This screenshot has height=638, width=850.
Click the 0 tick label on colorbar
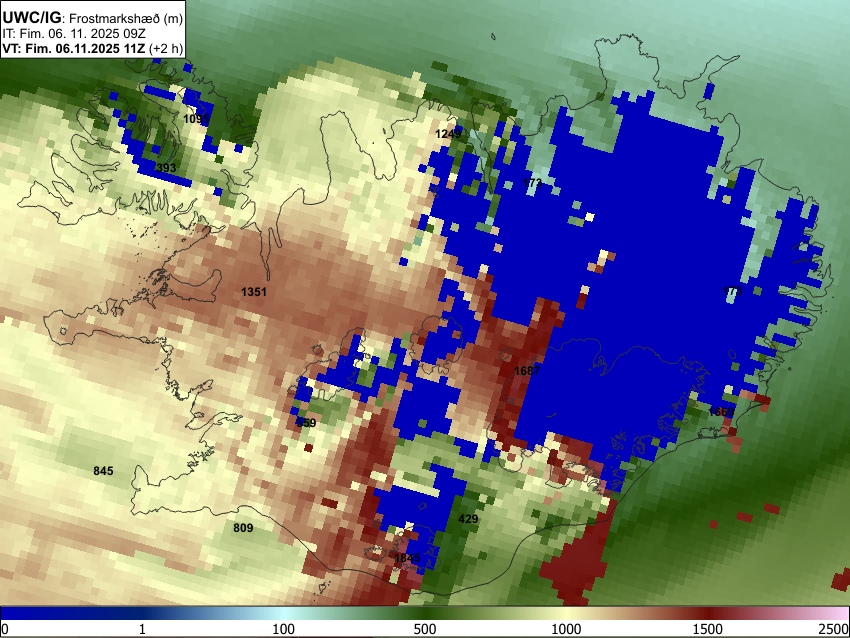(x=5, y=629)
